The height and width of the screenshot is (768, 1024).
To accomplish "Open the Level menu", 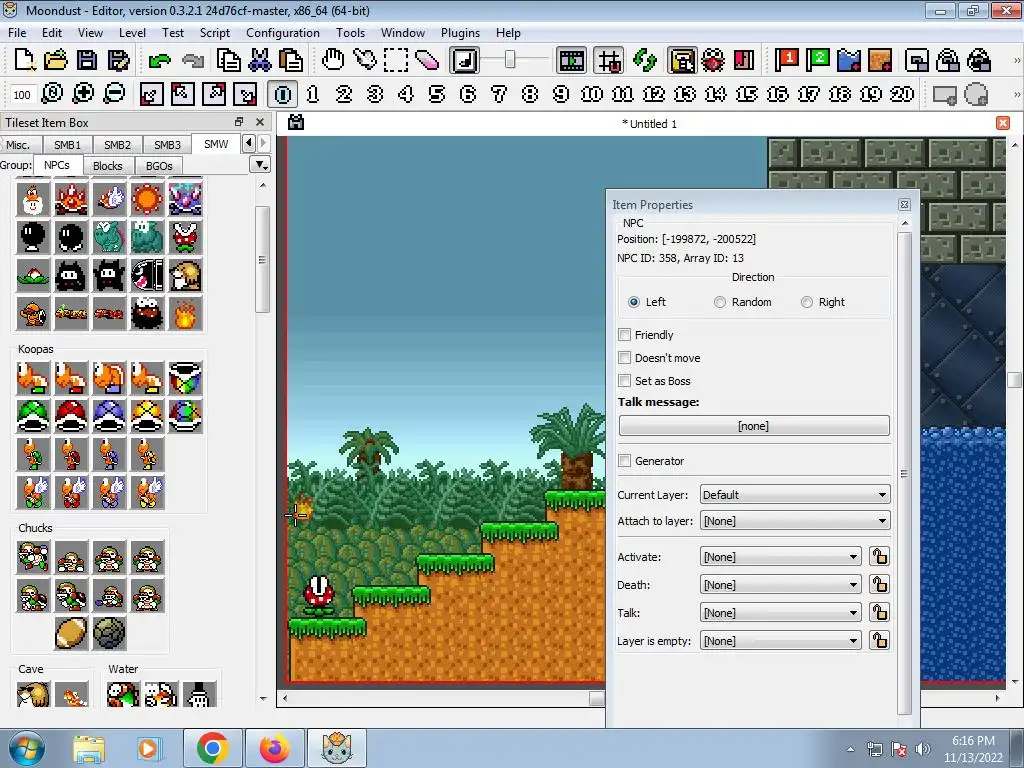I will [x=133, y=33].
